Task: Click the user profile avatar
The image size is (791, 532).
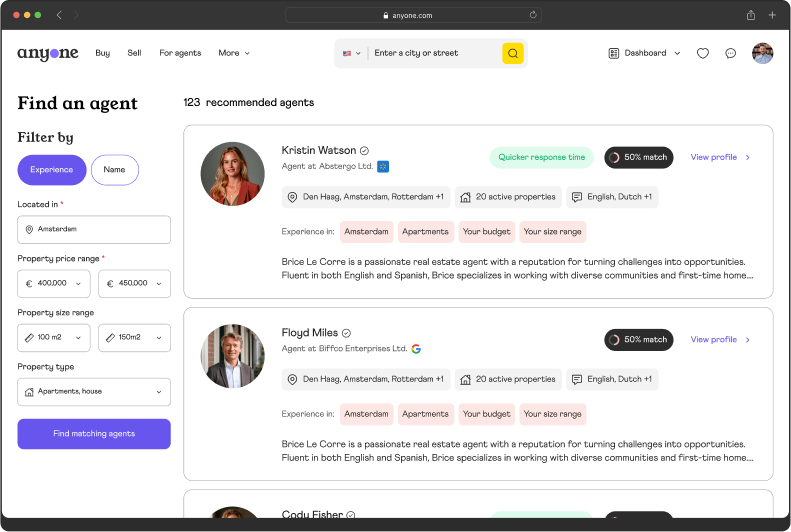Action: [763, 53]
